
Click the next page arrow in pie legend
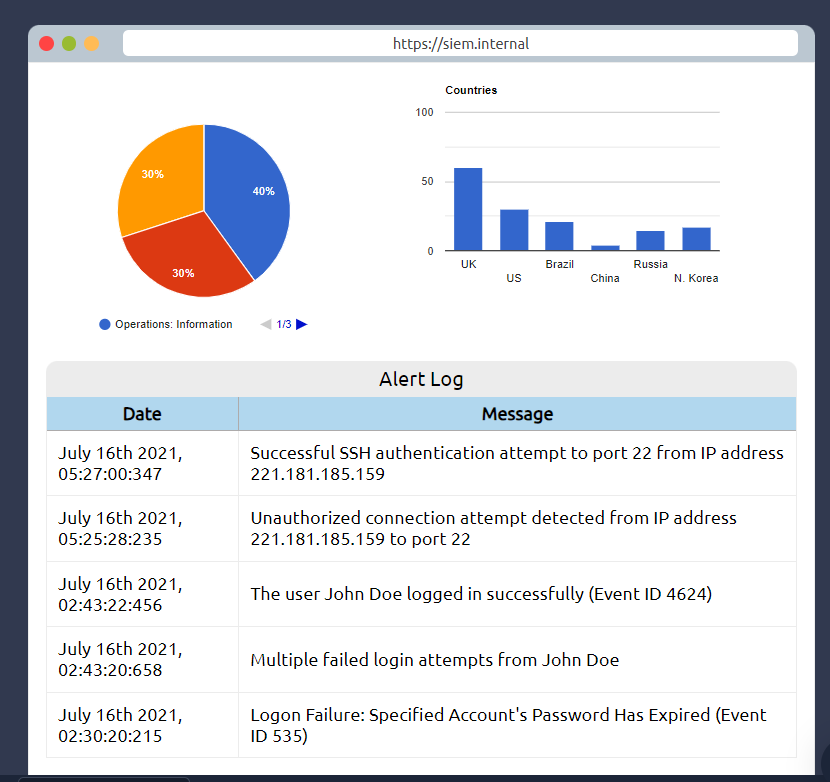point(302,324)
